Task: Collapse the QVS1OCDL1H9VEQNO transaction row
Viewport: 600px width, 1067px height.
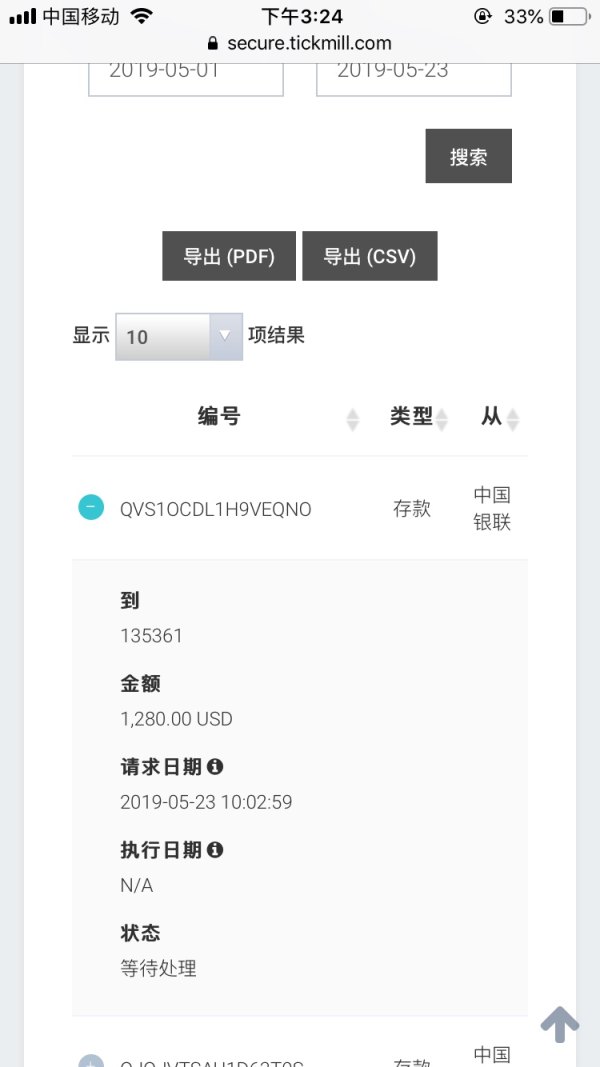Action: [91, 508]
